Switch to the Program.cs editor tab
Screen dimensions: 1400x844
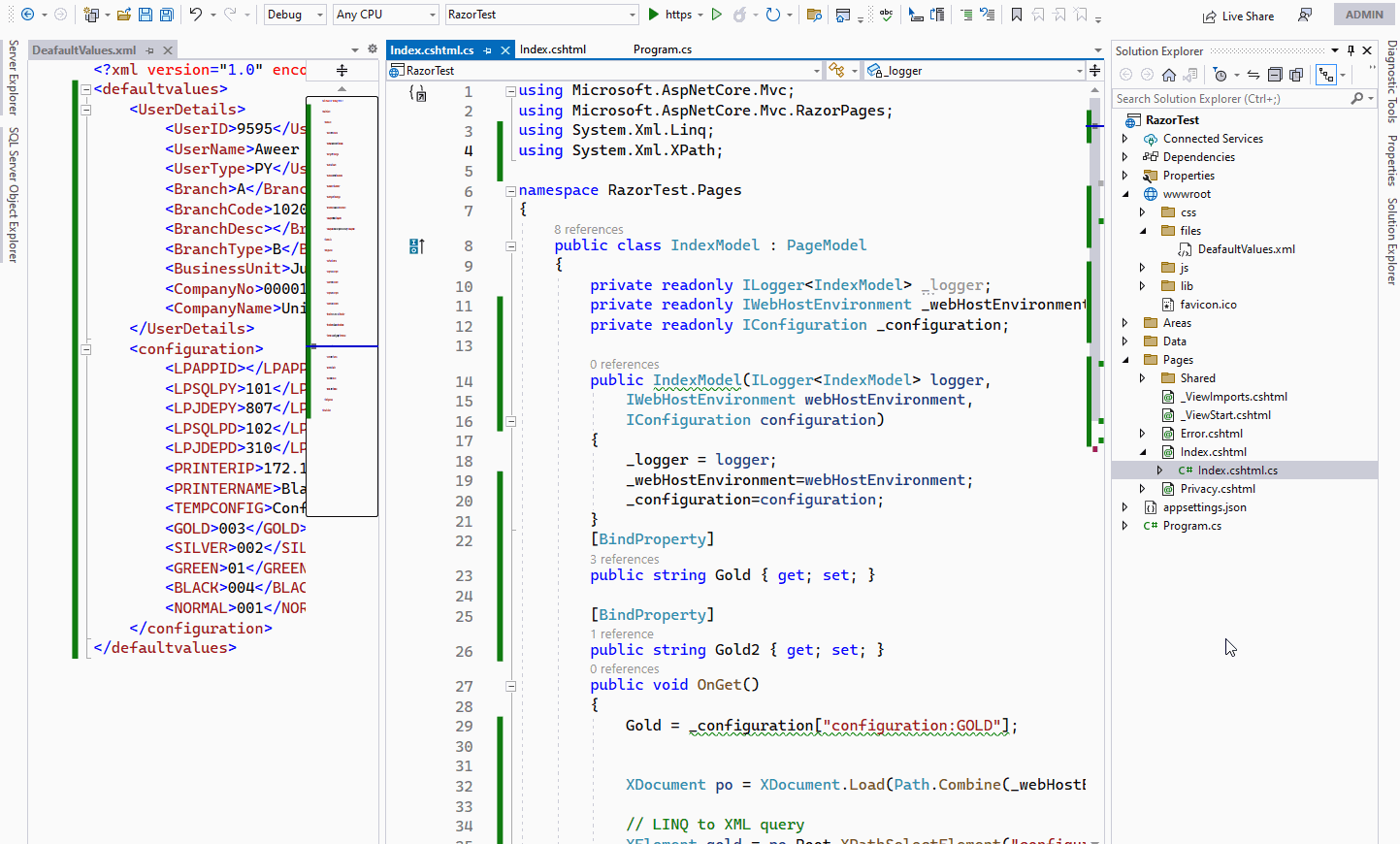663,49
